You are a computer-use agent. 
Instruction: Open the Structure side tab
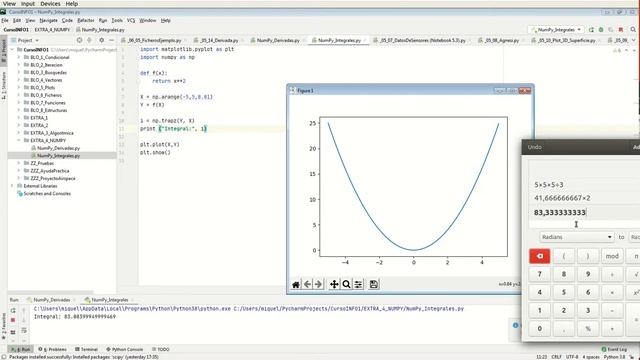(x=4, y=86)
